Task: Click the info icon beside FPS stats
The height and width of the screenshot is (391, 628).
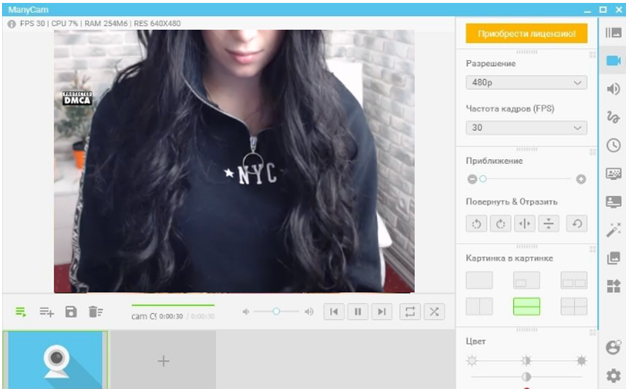Action: click(x=12, y=24)
